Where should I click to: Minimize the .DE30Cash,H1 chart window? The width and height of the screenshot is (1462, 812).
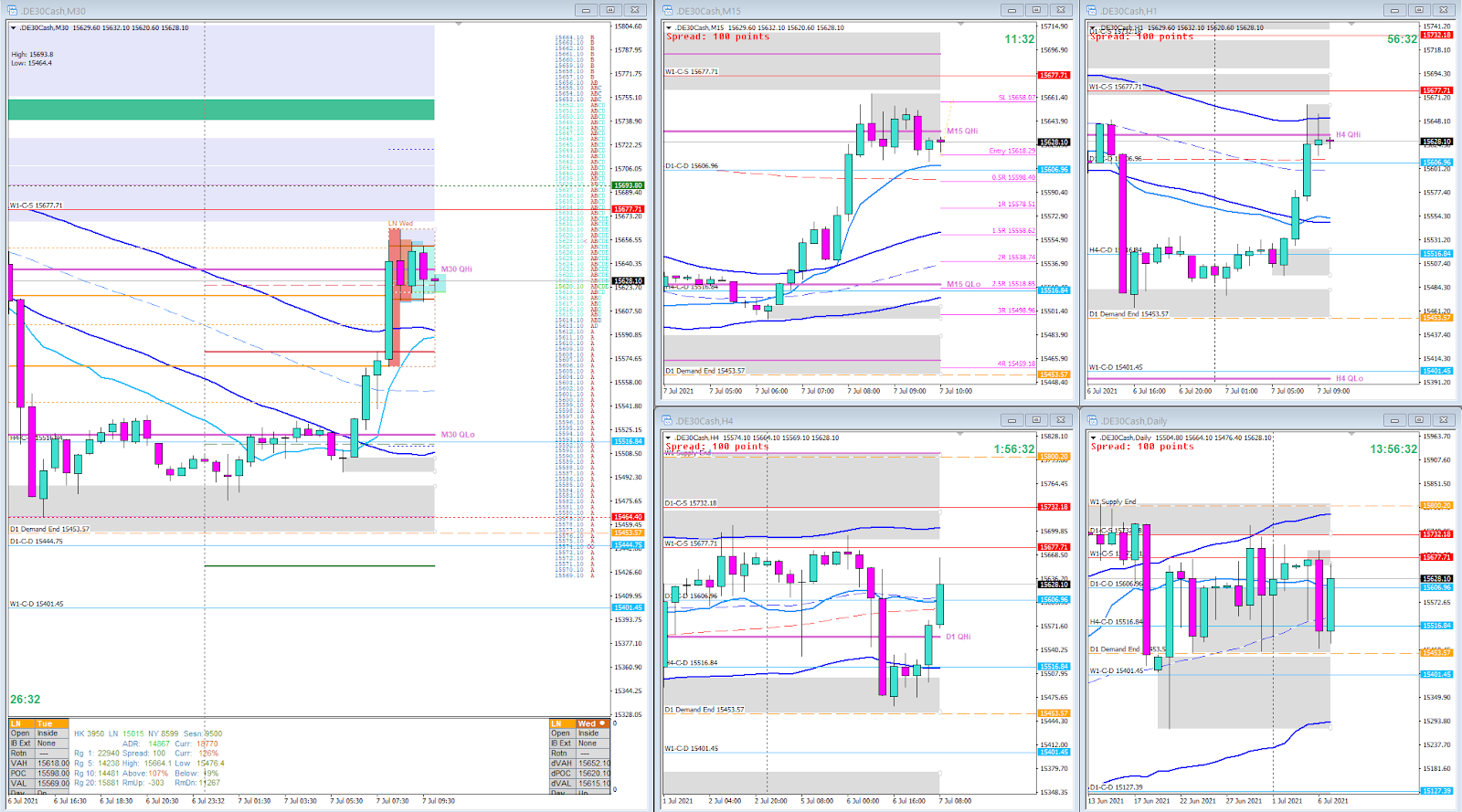(1394, 10)
